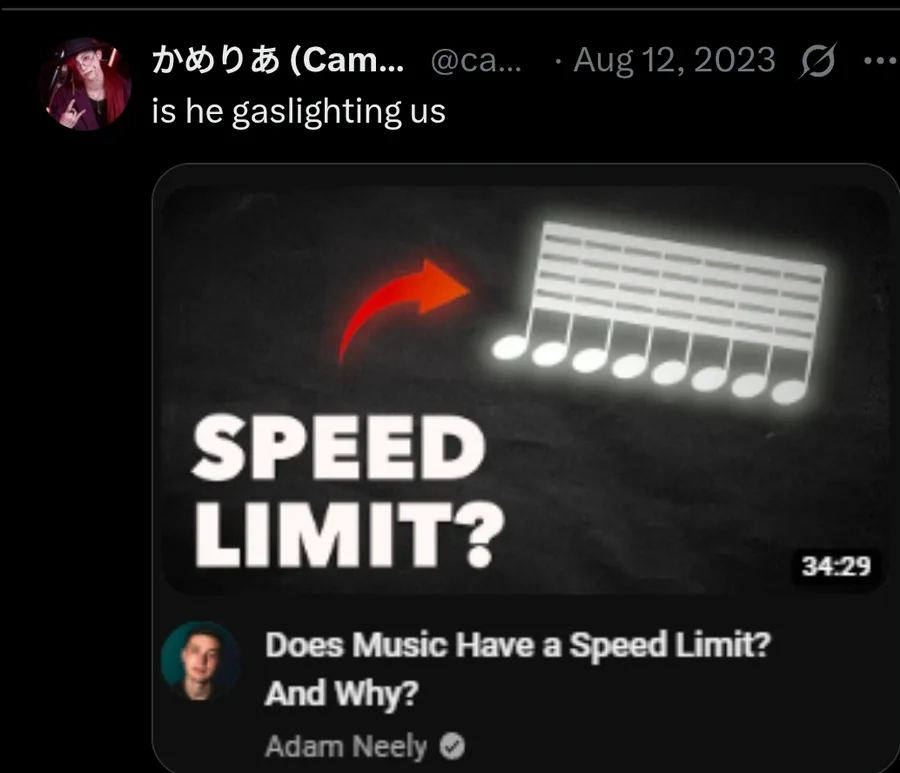
Task: Click Adam Neely's channel avatar
Action: (x=200, y=661)
